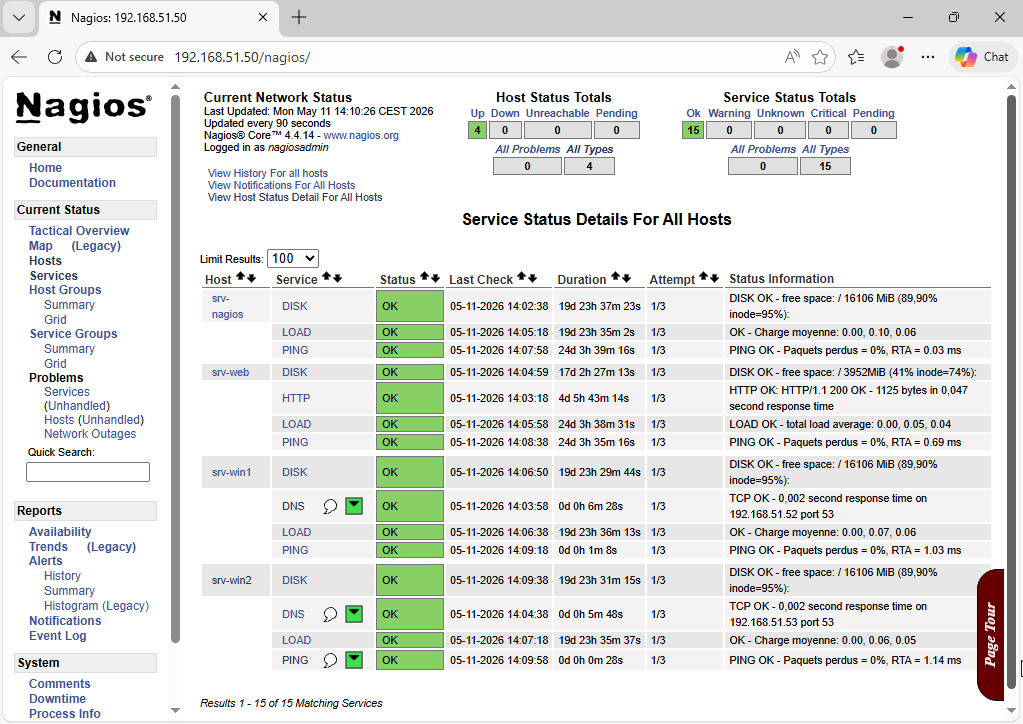Click the Critical services header link
The height and width of the screenshot is (724, 1023).
[x=828, y=113]
